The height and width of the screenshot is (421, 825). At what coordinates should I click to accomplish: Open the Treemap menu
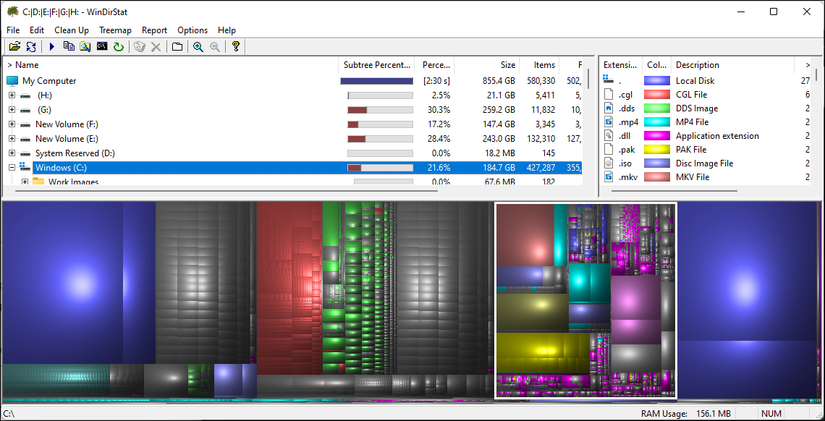point(114,30)
